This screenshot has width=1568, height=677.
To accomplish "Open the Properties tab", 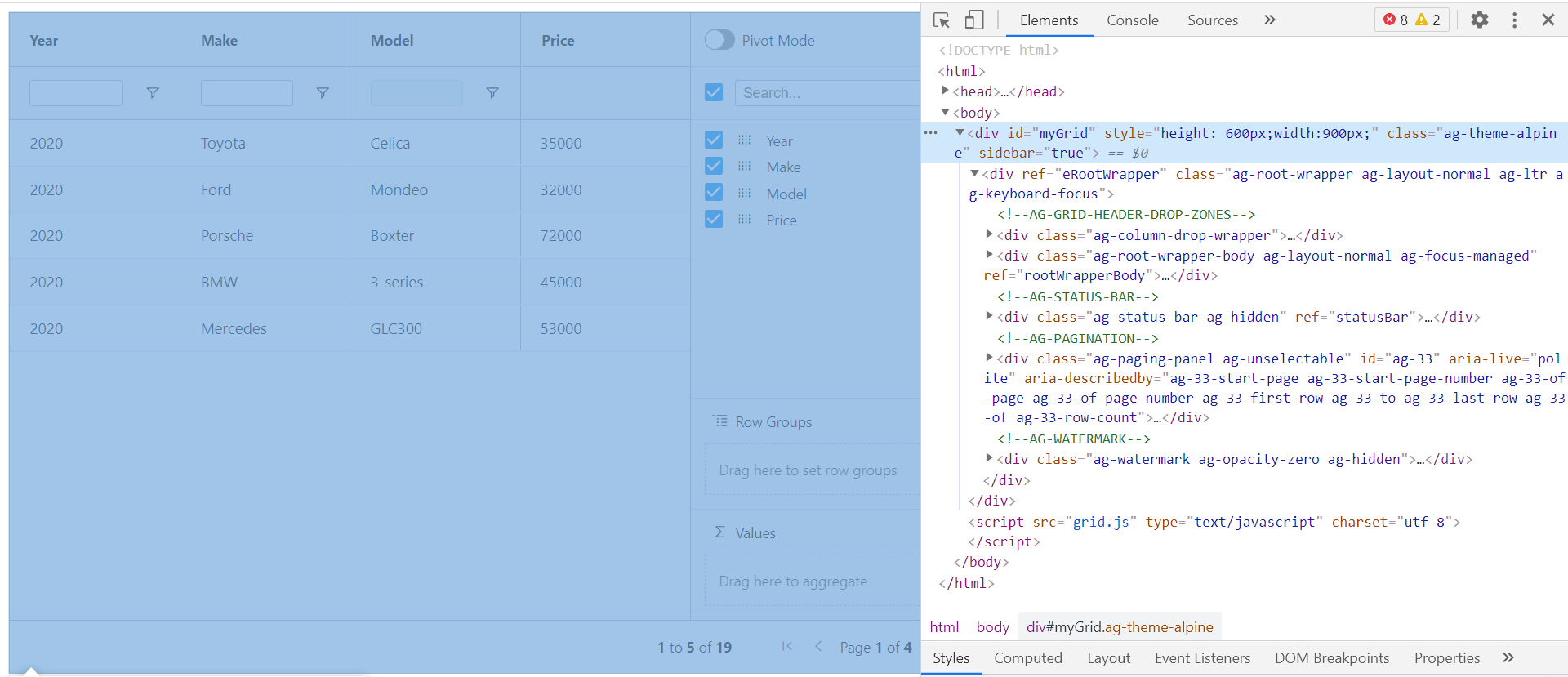I will coord(1446,658).
